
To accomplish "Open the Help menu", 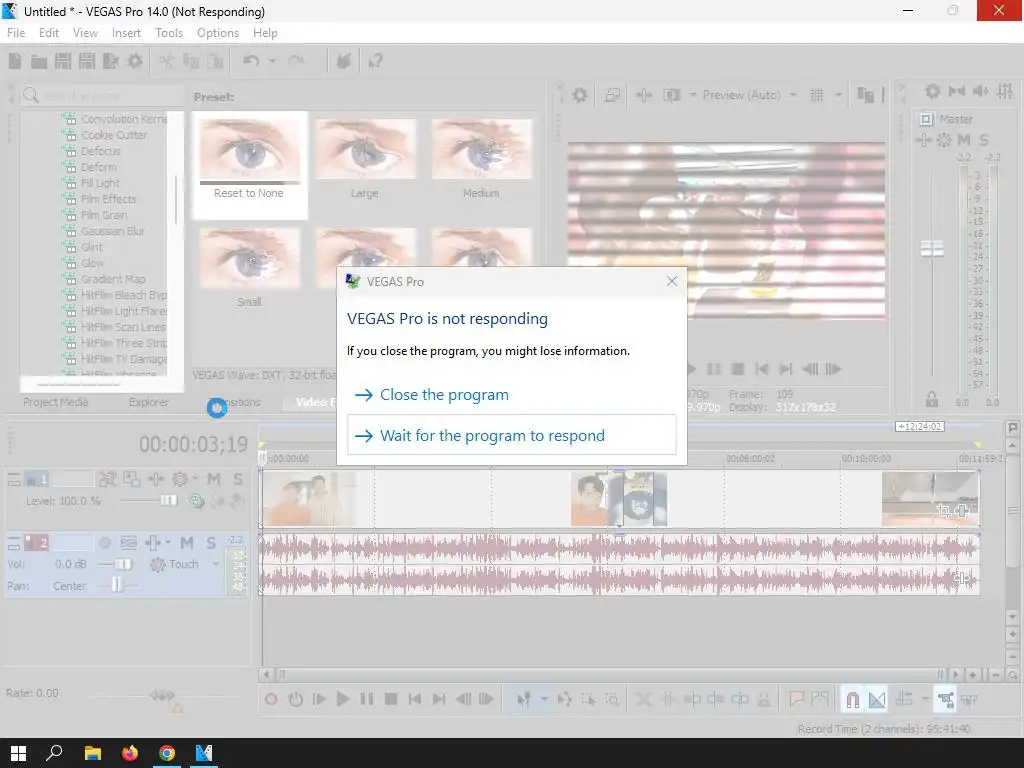I will 265,33.
